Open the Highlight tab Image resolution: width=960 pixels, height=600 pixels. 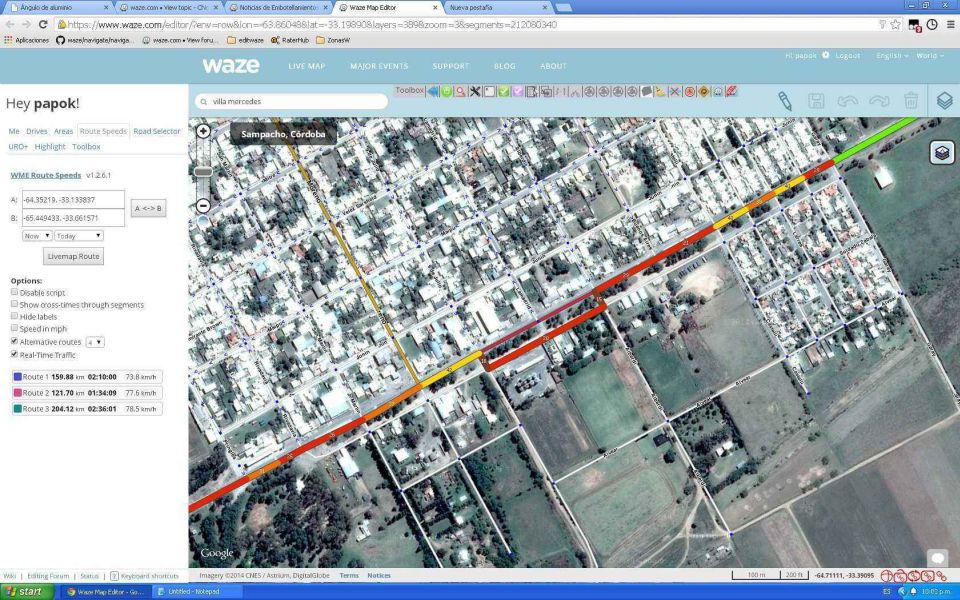click(50, 147)
